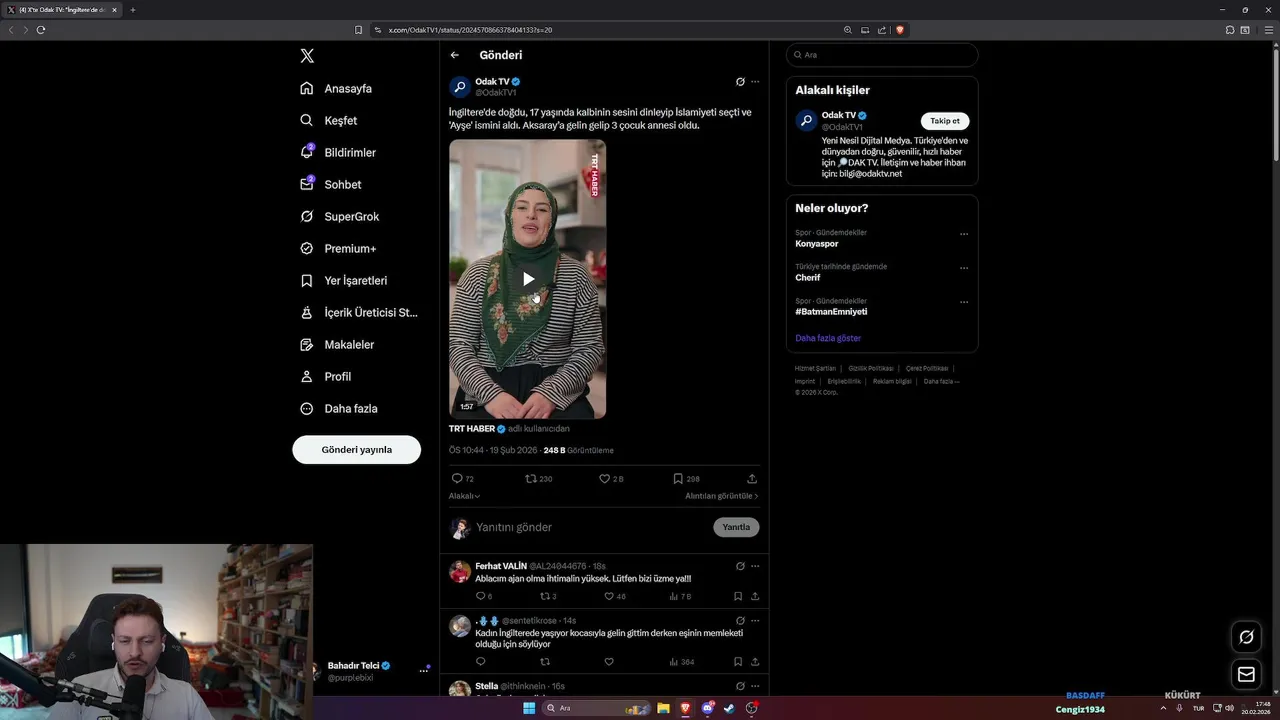Open Bildirimler notifications
Screen dimensions: 1280x720
(338, 152)
